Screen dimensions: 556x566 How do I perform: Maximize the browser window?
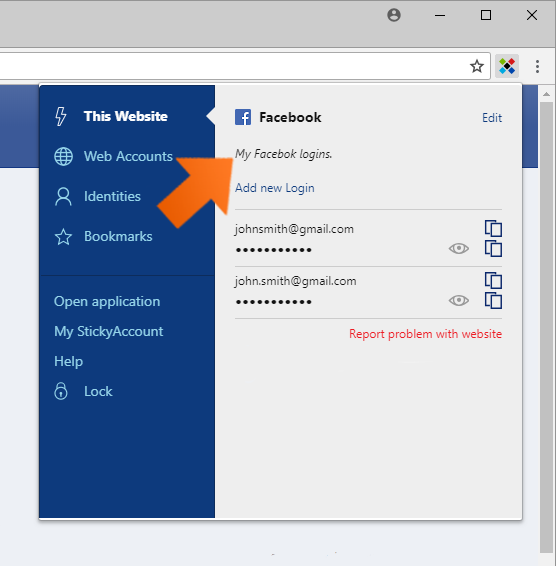click(x=486, y=15)
